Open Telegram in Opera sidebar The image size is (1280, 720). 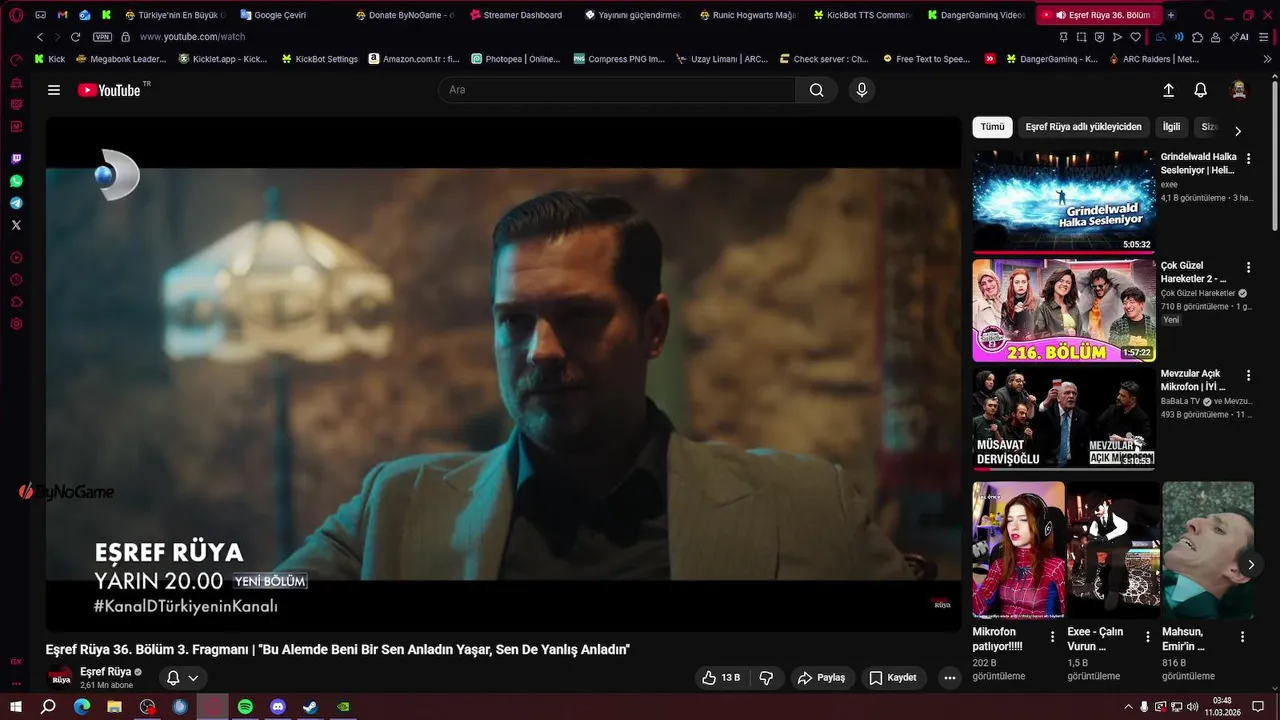(x=16, y=203)
